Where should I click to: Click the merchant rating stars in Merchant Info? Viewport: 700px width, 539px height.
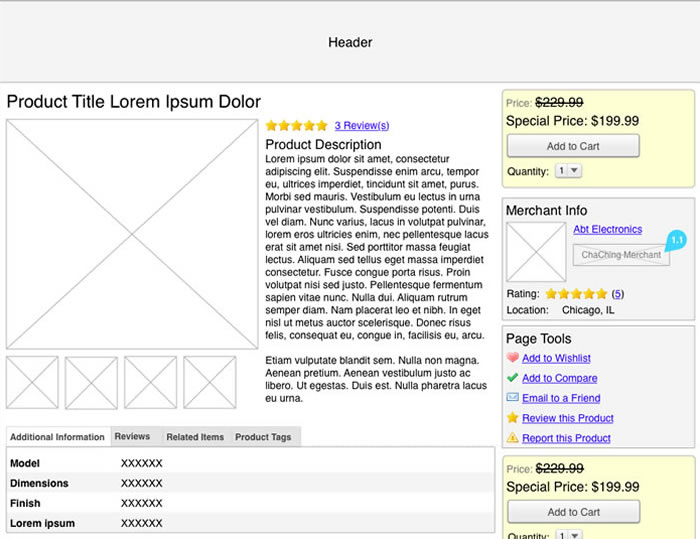[x=576, y=293]
